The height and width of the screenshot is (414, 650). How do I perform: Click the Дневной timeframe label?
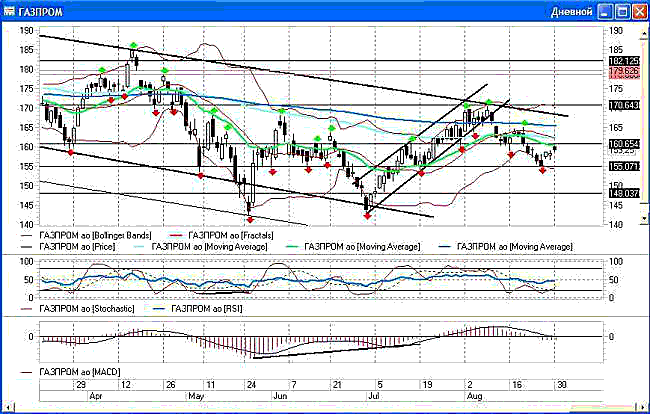572,12
